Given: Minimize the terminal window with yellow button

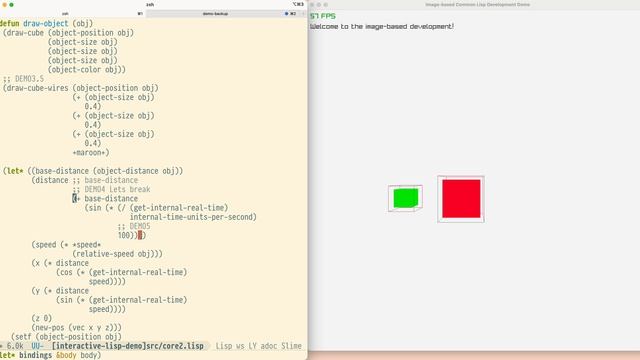Looking at the screenshot, I should coord(4,5).
